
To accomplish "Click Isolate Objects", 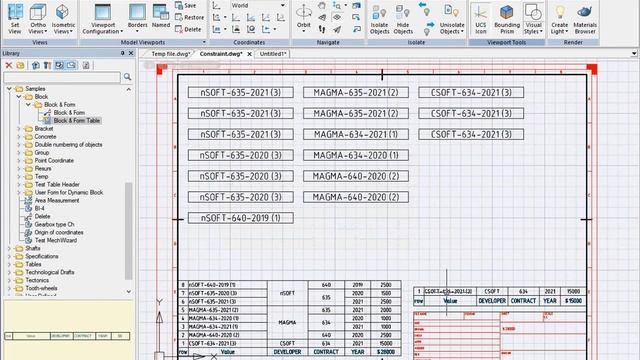I will [x=379, y=19].
